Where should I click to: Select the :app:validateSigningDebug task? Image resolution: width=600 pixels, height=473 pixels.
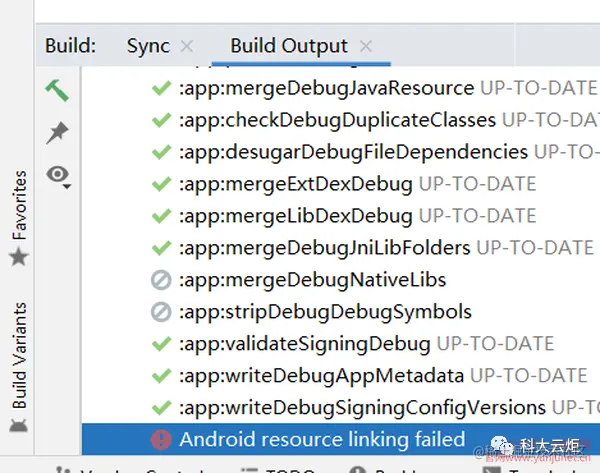(x=305, y=344)
